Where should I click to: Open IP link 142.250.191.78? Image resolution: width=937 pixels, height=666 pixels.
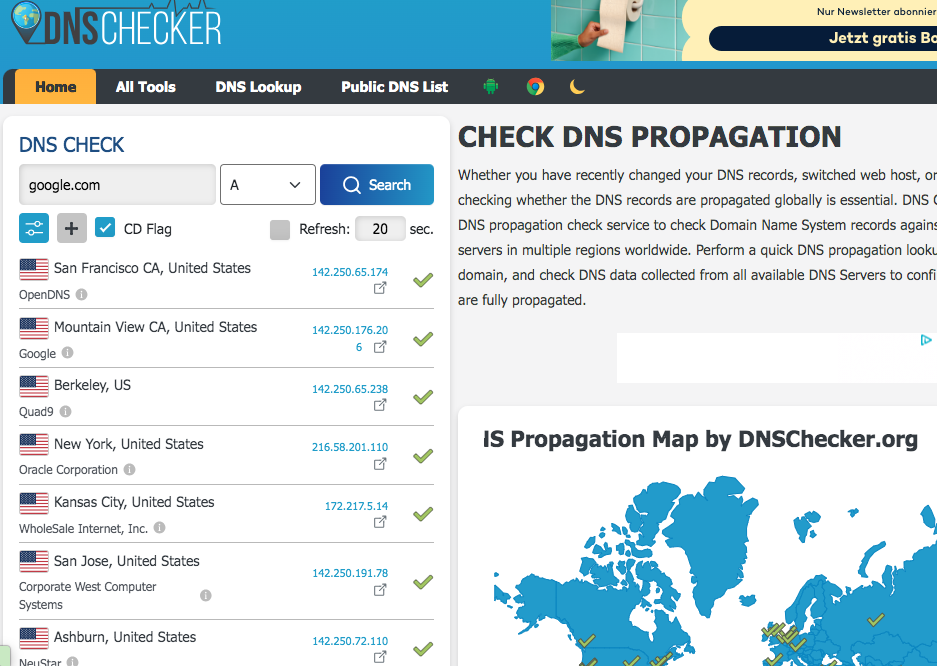[350, 573]
